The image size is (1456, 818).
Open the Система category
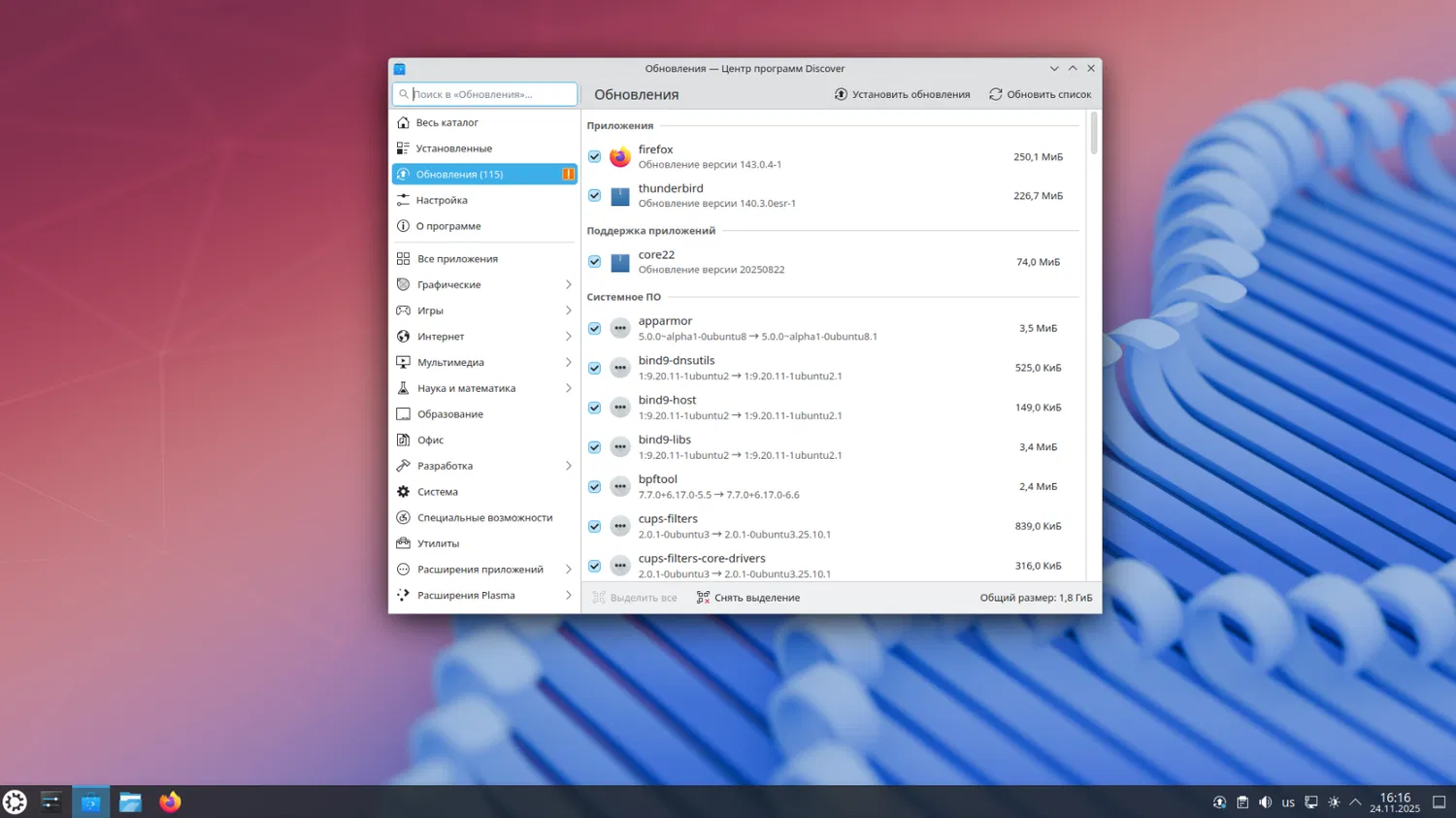coord(484,492)
